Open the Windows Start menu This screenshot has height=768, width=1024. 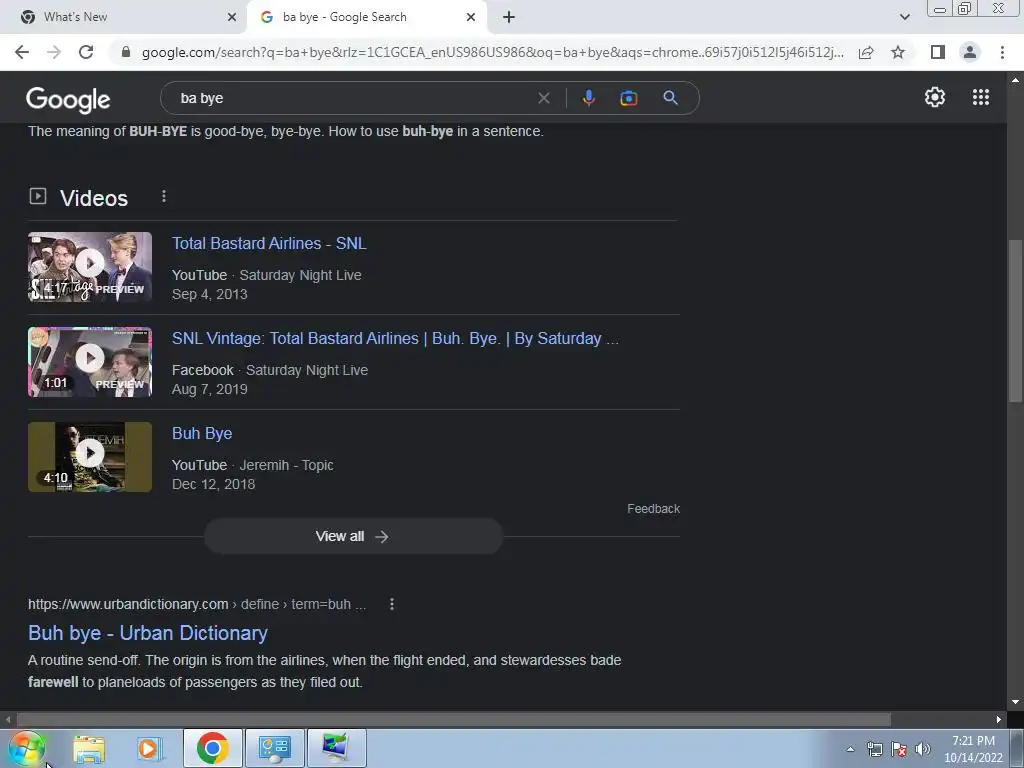click(x=27, y=748)
